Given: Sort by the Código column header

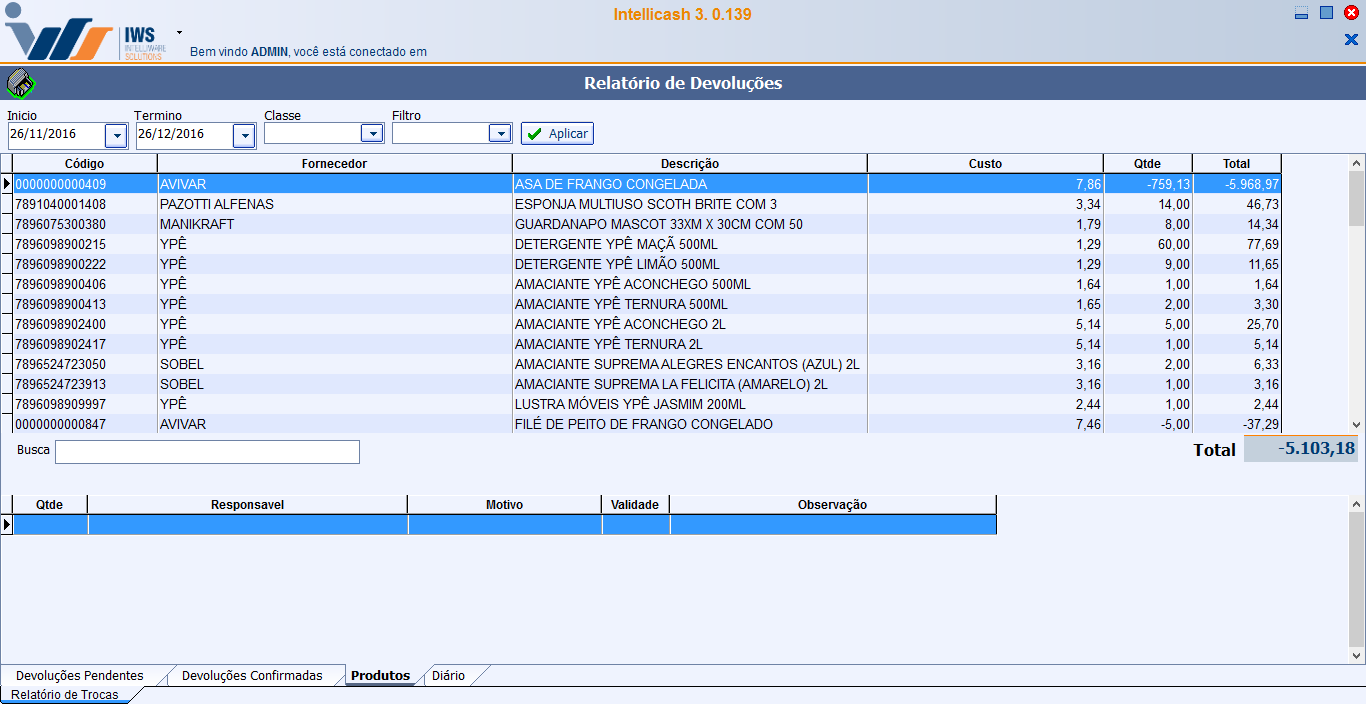Looking at the screenshot, I should click(84, 164).
